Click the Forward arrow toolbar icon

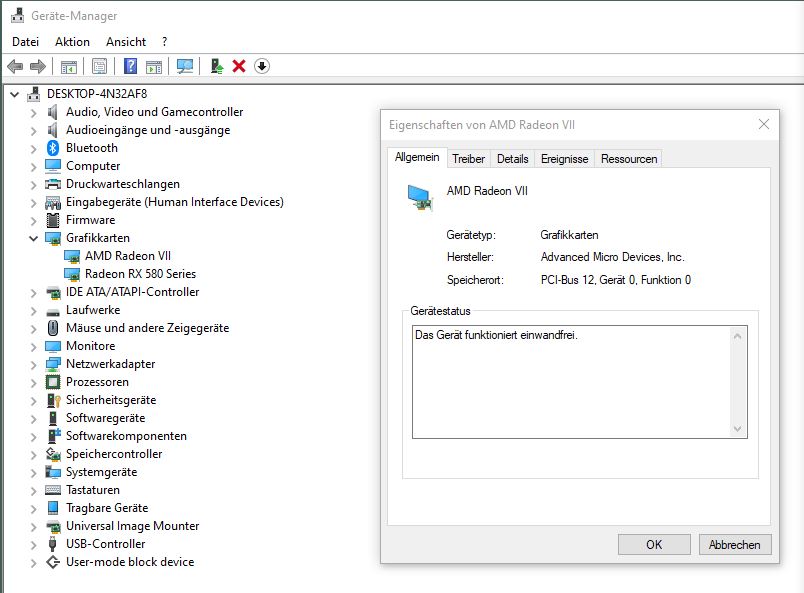(x=38, y=66)
